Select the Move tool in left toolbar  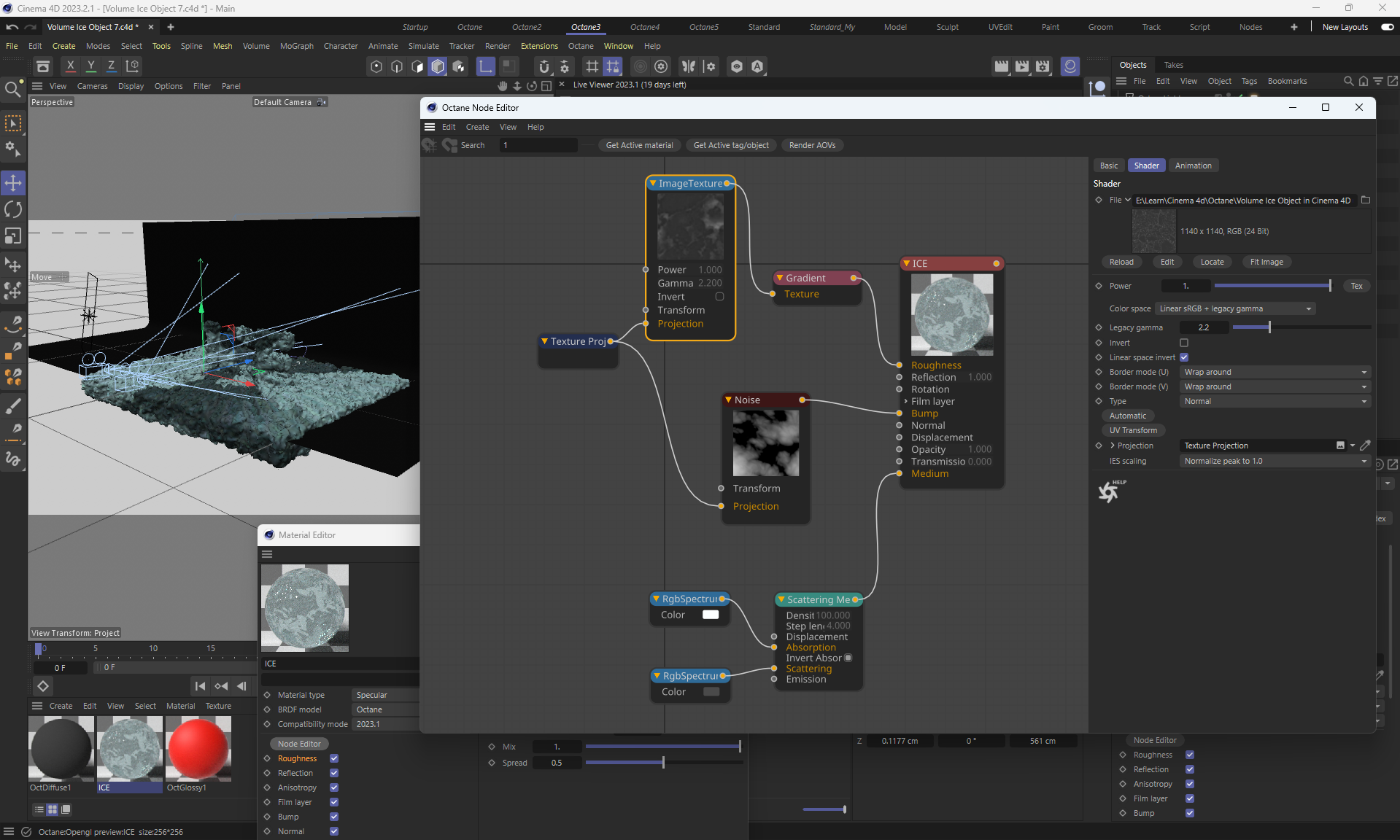(13, 182)
